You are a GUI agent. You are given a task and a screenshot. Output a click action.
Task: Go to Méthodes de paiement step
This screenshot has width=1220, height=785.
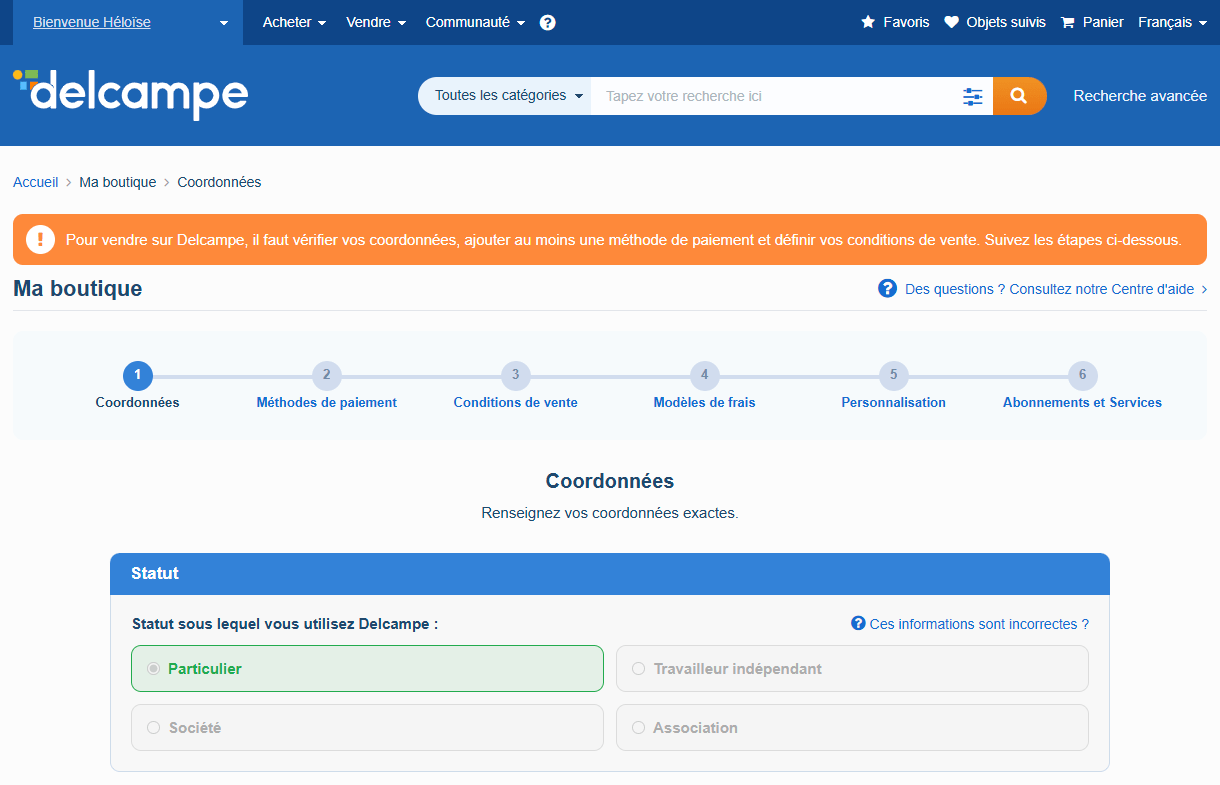(x=327, y=402)
